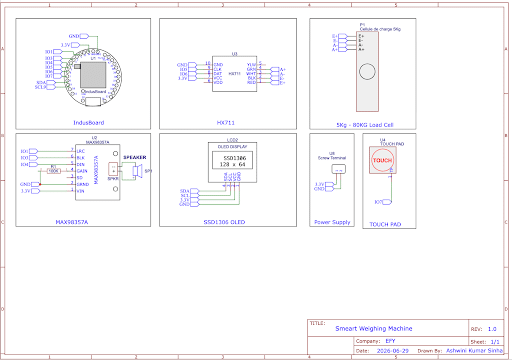Select the date 2026-06-29
This screenshot has width=512, height=360.
click(x=393, y=351)
